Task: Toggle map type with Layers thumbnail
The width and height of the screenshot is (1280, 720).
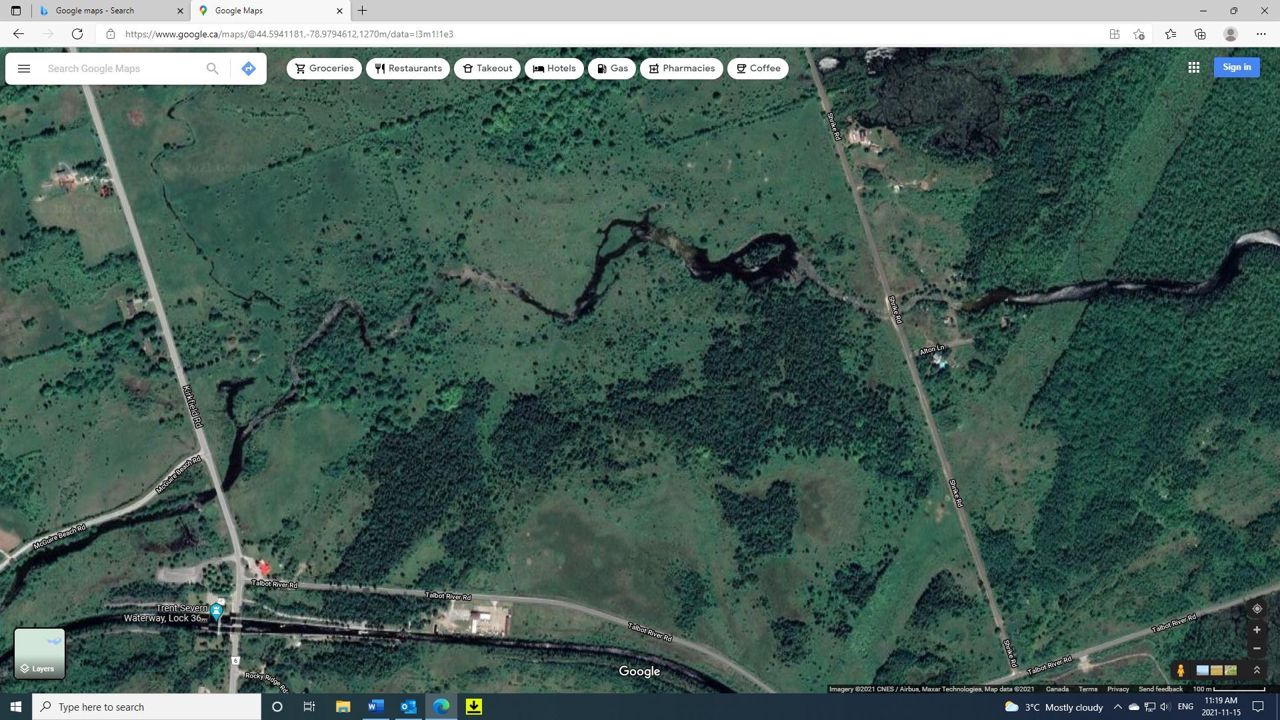Action: click(x=40, y=653)
